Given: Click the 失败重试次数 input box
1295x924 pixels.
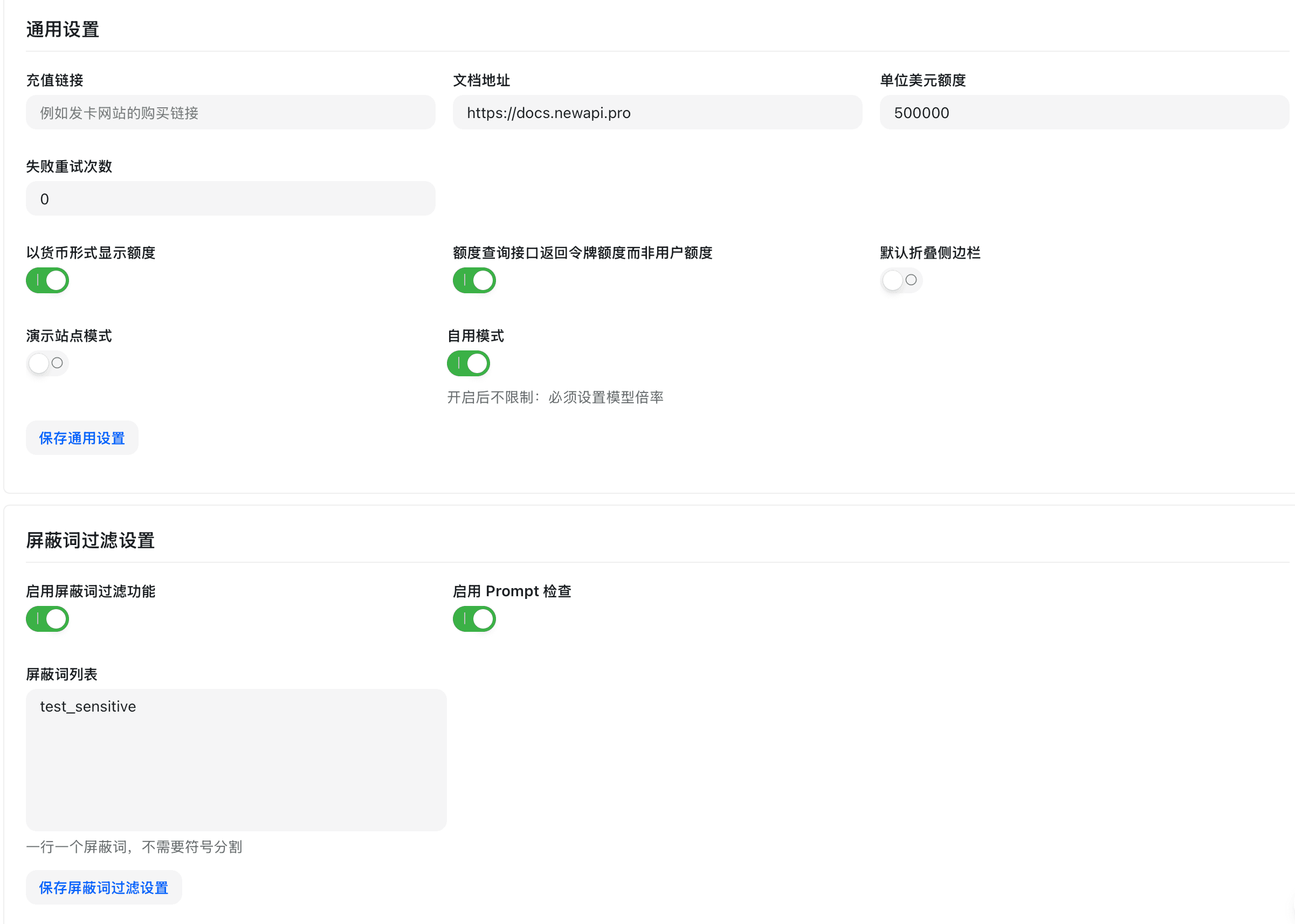Looking at the screenshot, I should coord(230,198).
